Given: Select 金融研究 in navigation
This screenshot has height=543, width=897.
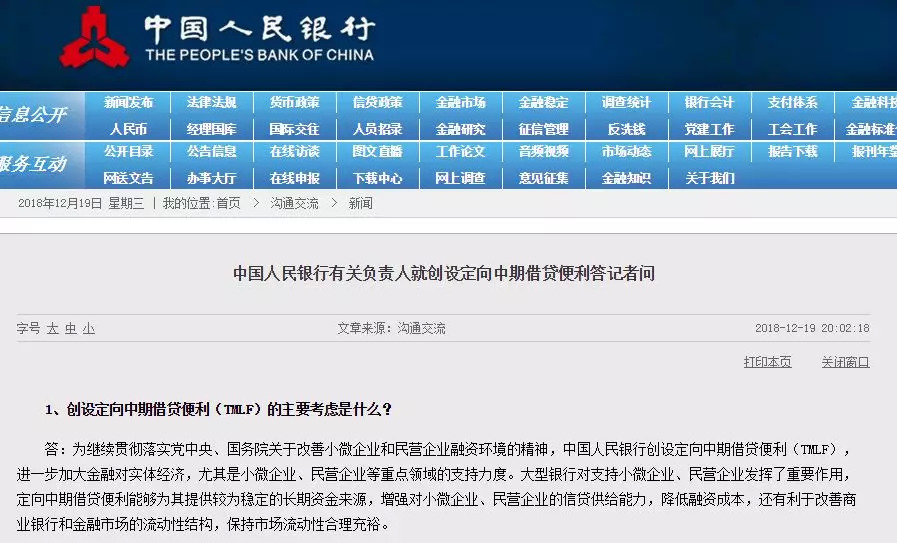Looking at the screenshot, I should click(461, 129).
